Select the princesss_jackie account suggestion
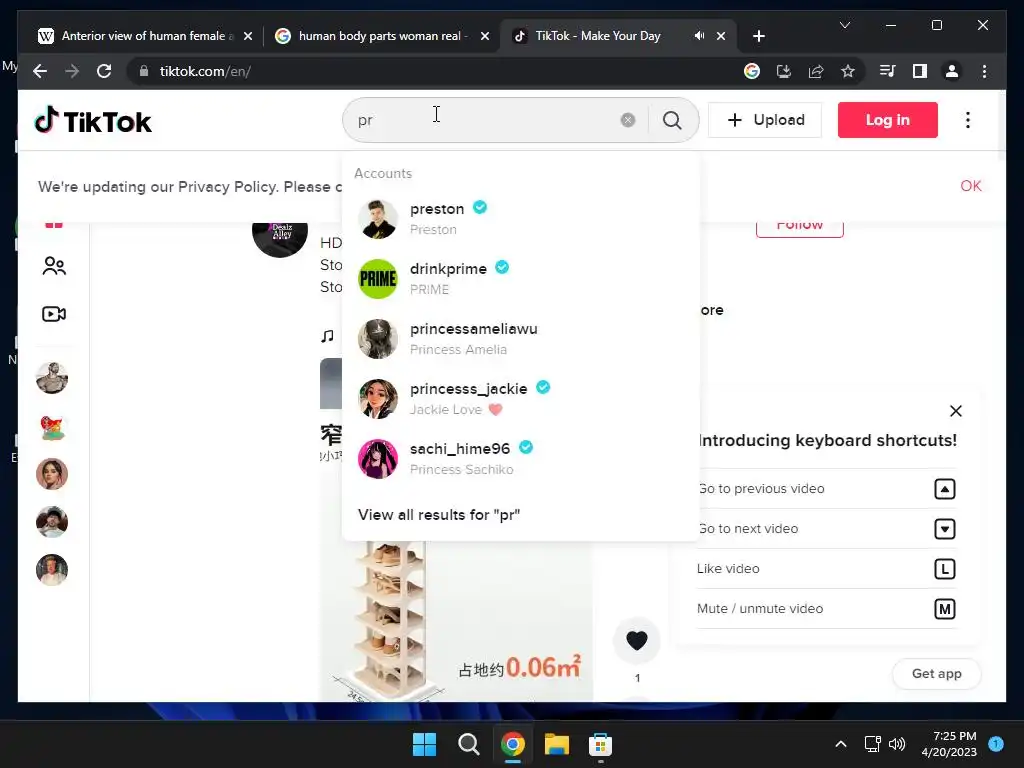This screenshot has width=1024, height=768. pyautogui.click(x=520, y=399)
